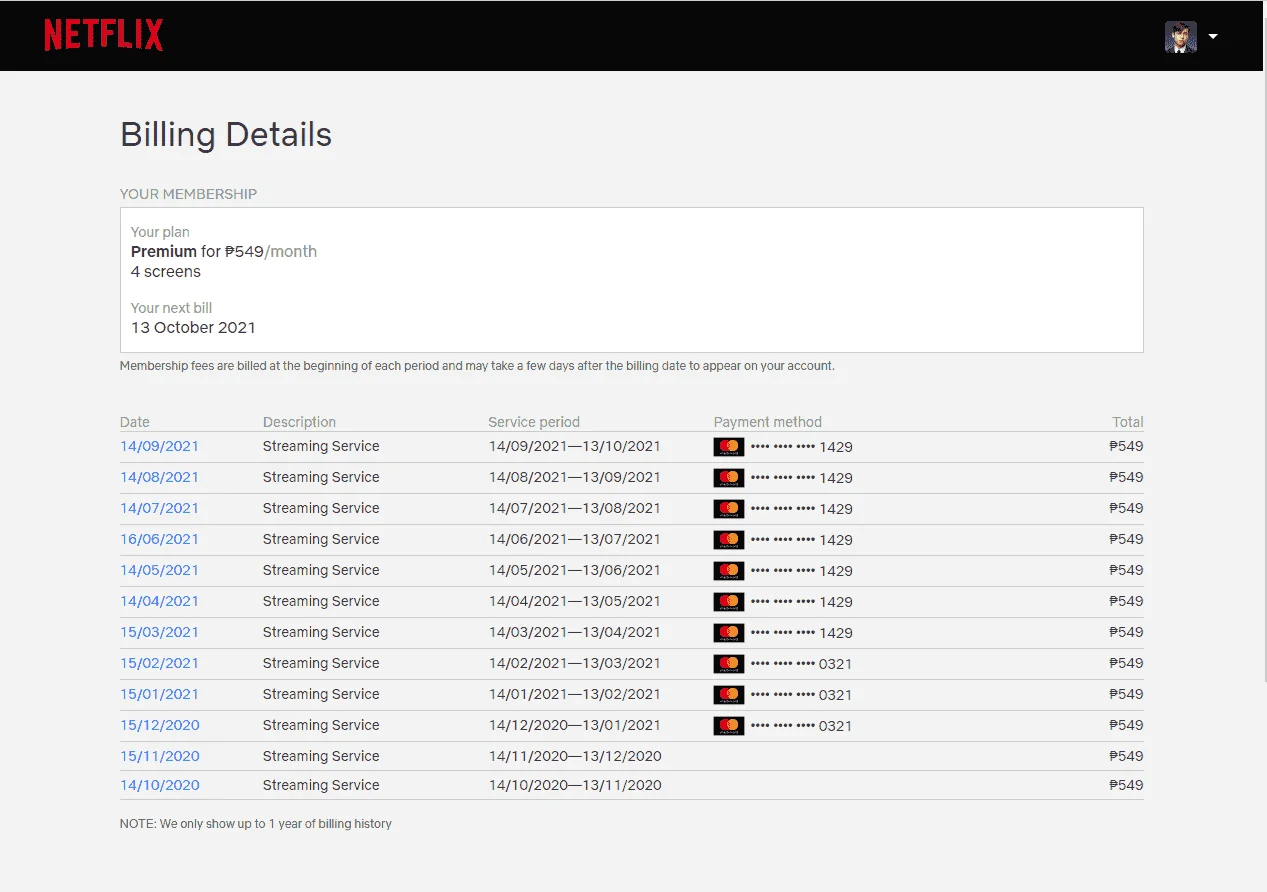This screenshot has width=1267, height=892.
Task: Click service period 14/10/2020—13/11/2020
Action: click(x=575, y=786)
